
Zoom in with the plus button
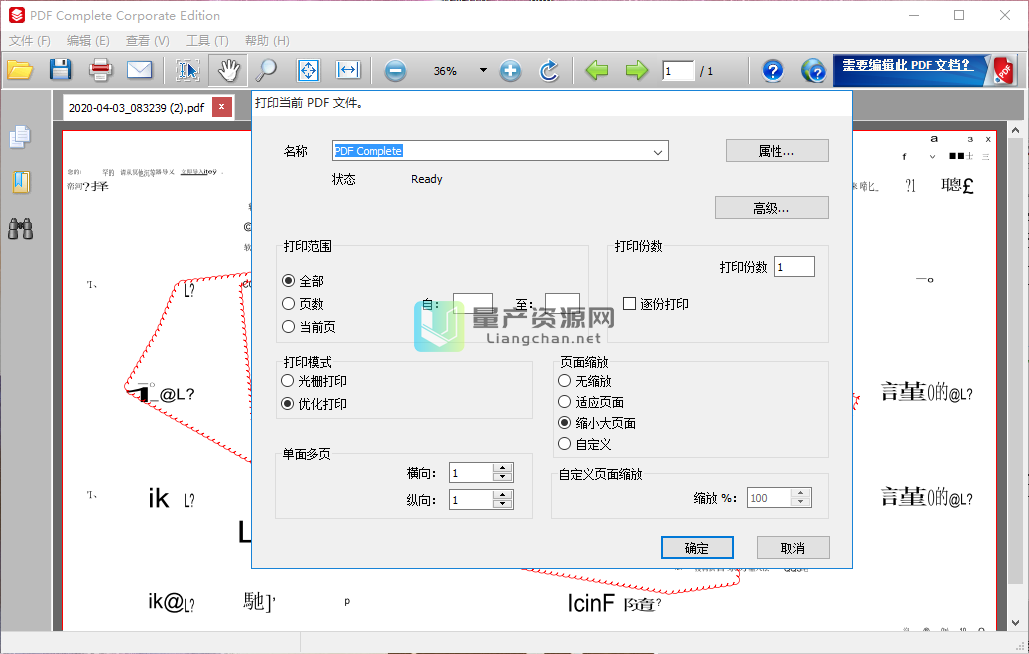(510, 70)
